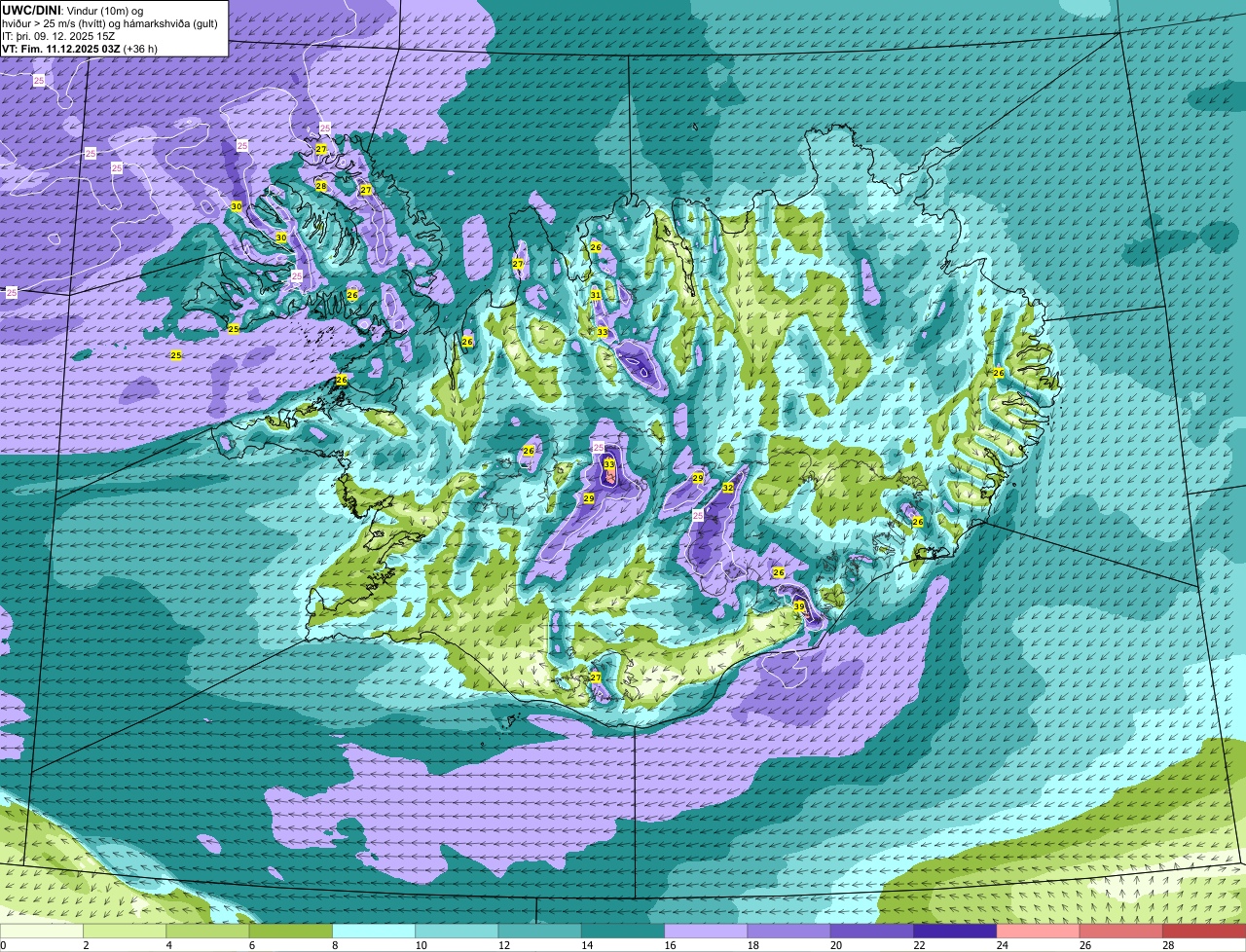
Task: Click the '24' tick label on color scale
Action: click(1002, 945)
